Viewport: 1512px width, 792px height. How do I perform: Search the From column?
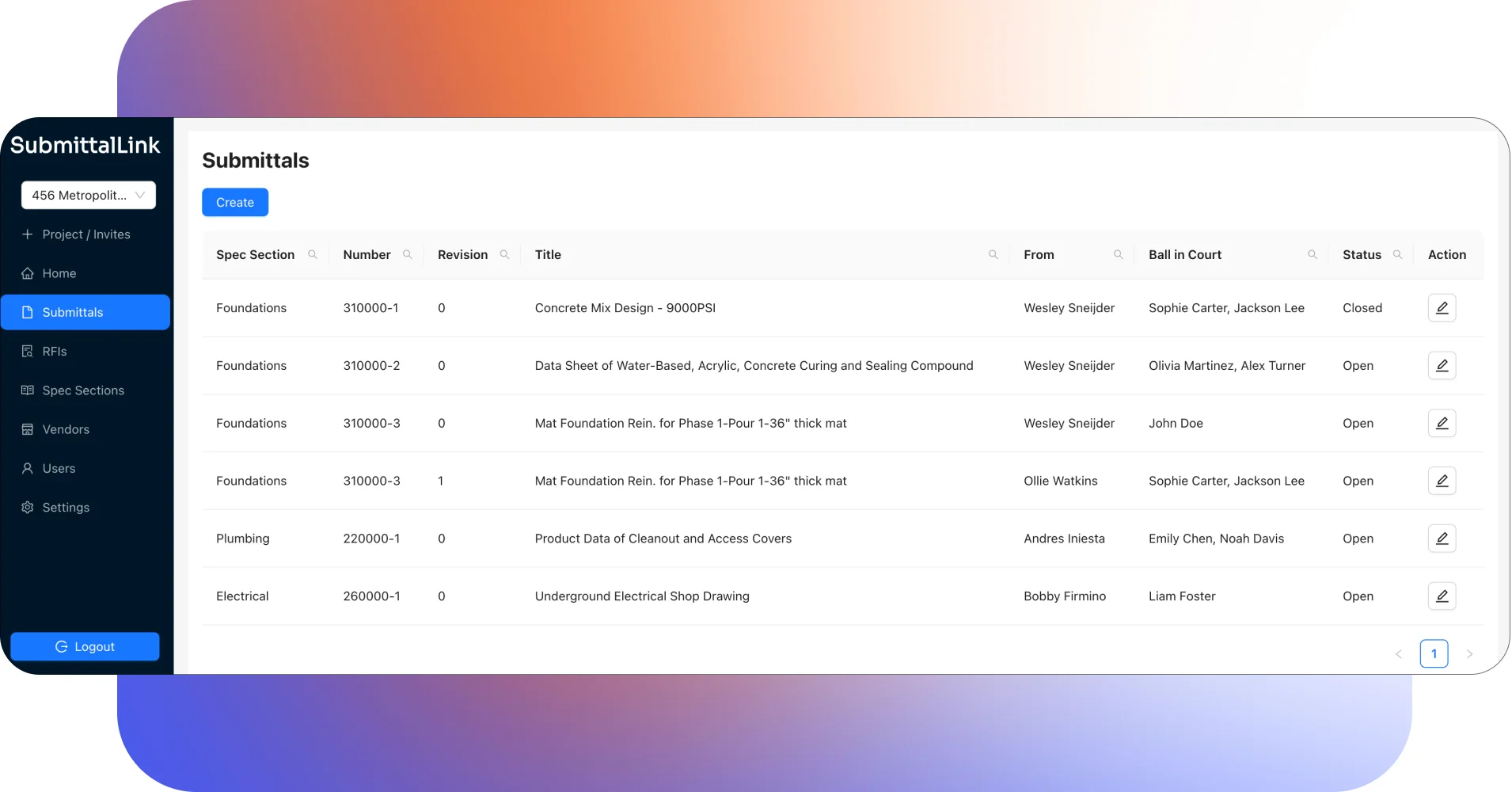[x=1119, y=255]
